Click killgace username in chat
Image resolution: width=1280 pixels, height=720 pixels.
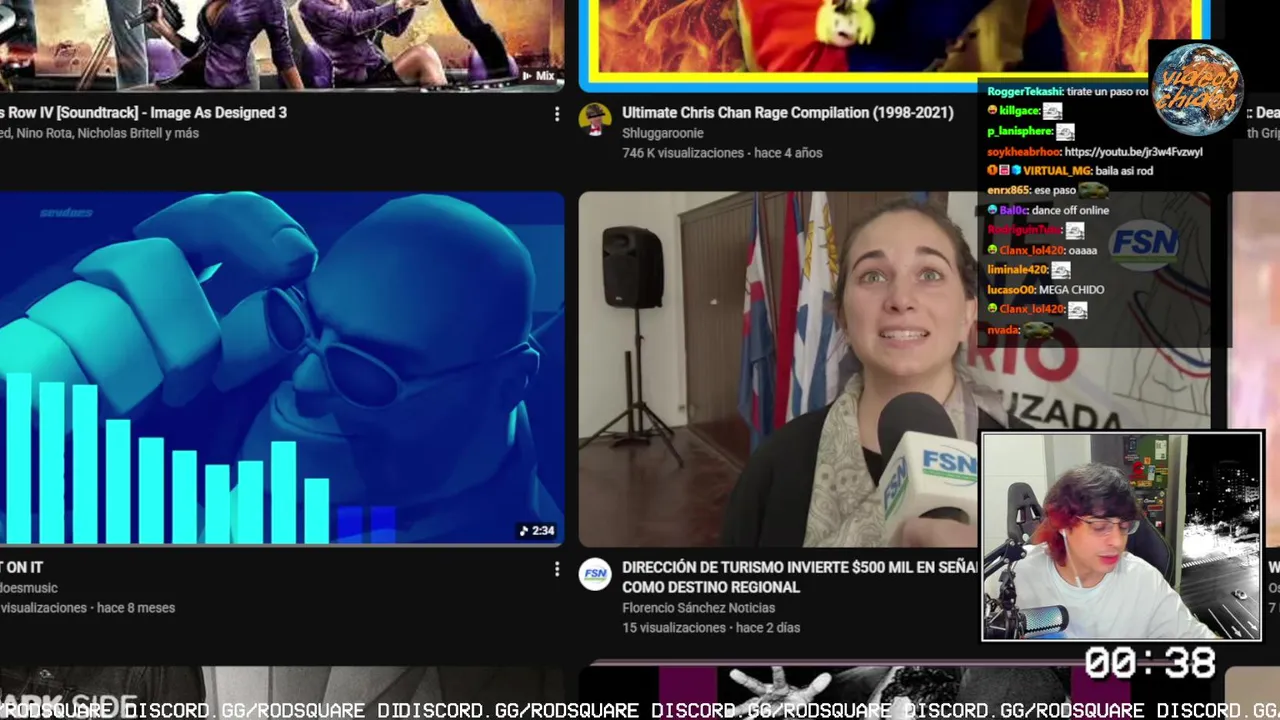1019,111
